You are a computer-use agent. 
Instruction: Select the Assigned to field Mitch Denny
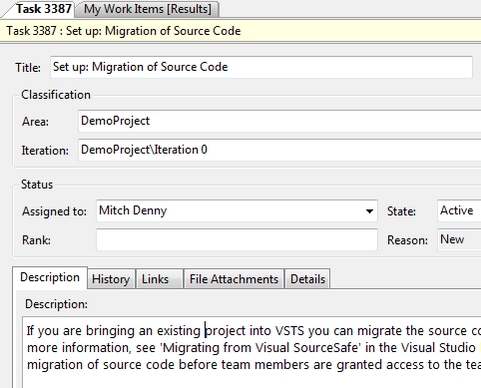[x=237, y=211]
